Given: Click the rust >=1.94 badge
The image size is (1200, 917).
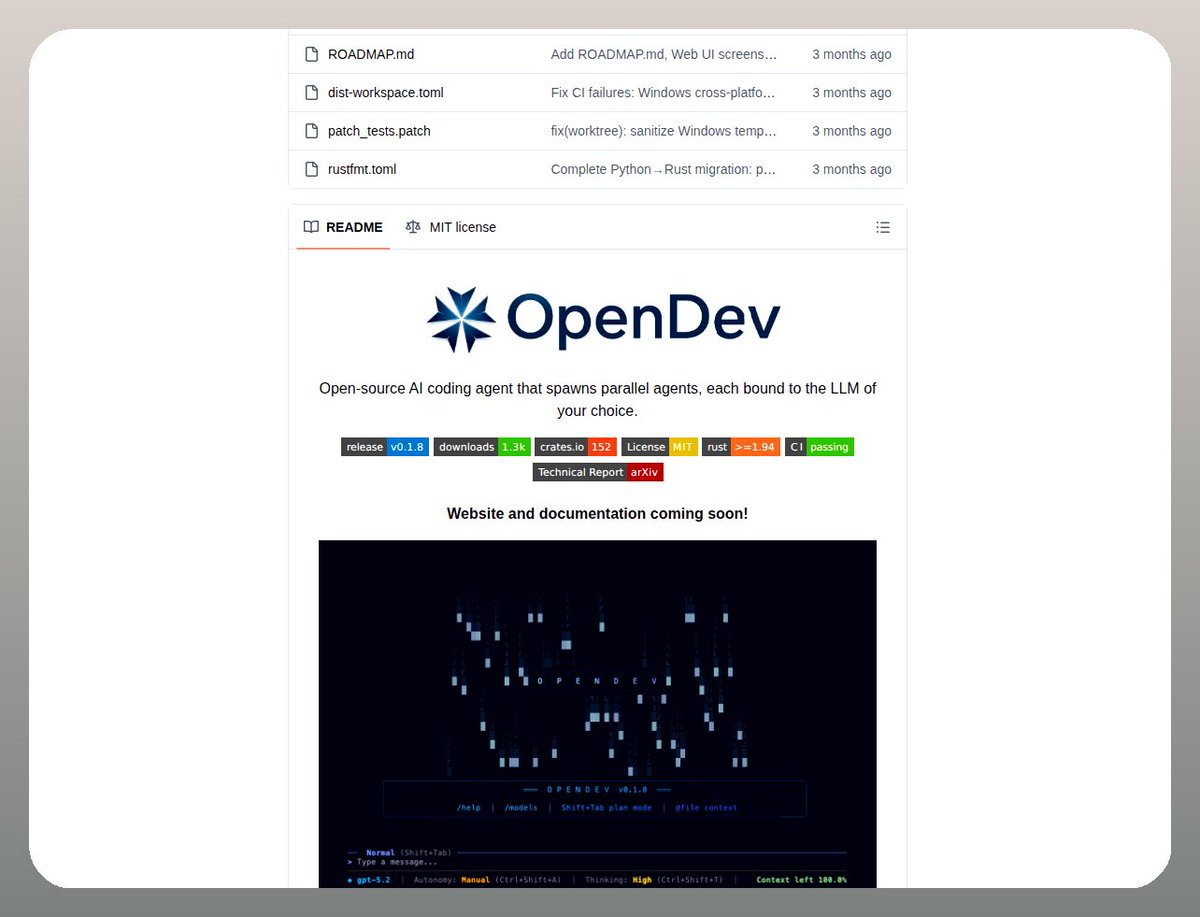Looking at the screenshot, I should (x=741, y=447).
